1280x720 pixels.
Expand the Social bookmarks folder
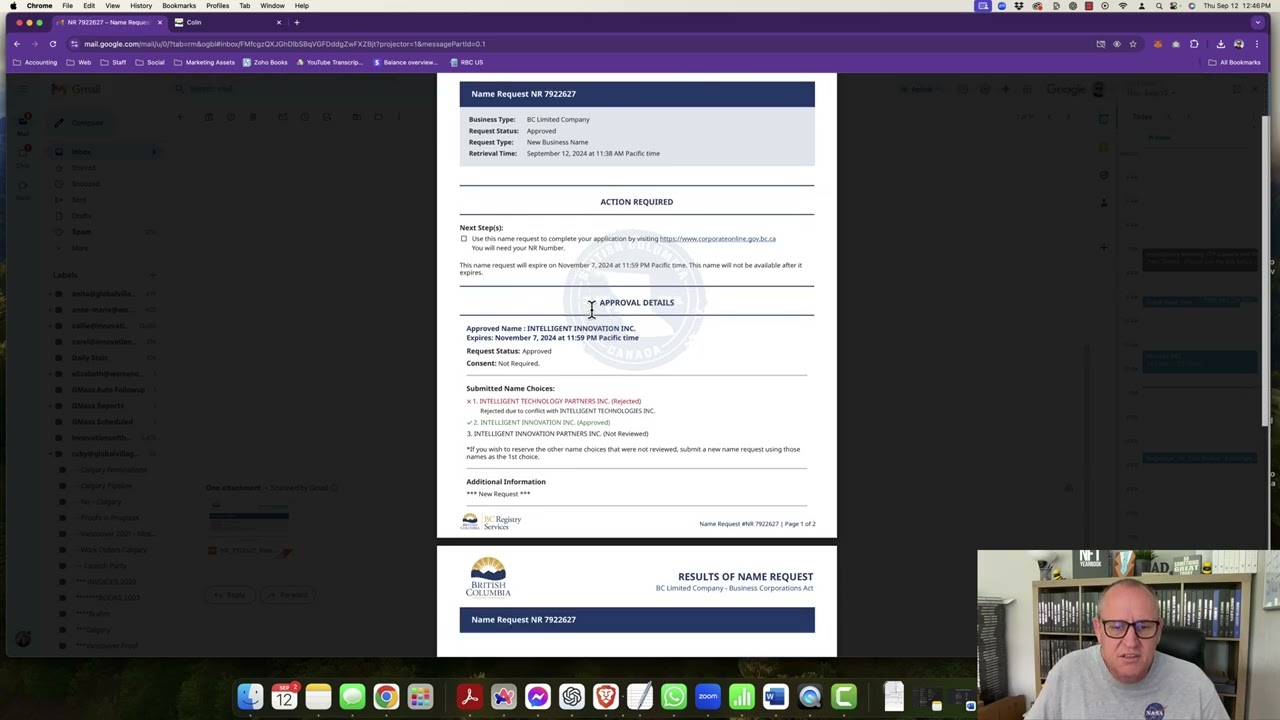point(150,62)
